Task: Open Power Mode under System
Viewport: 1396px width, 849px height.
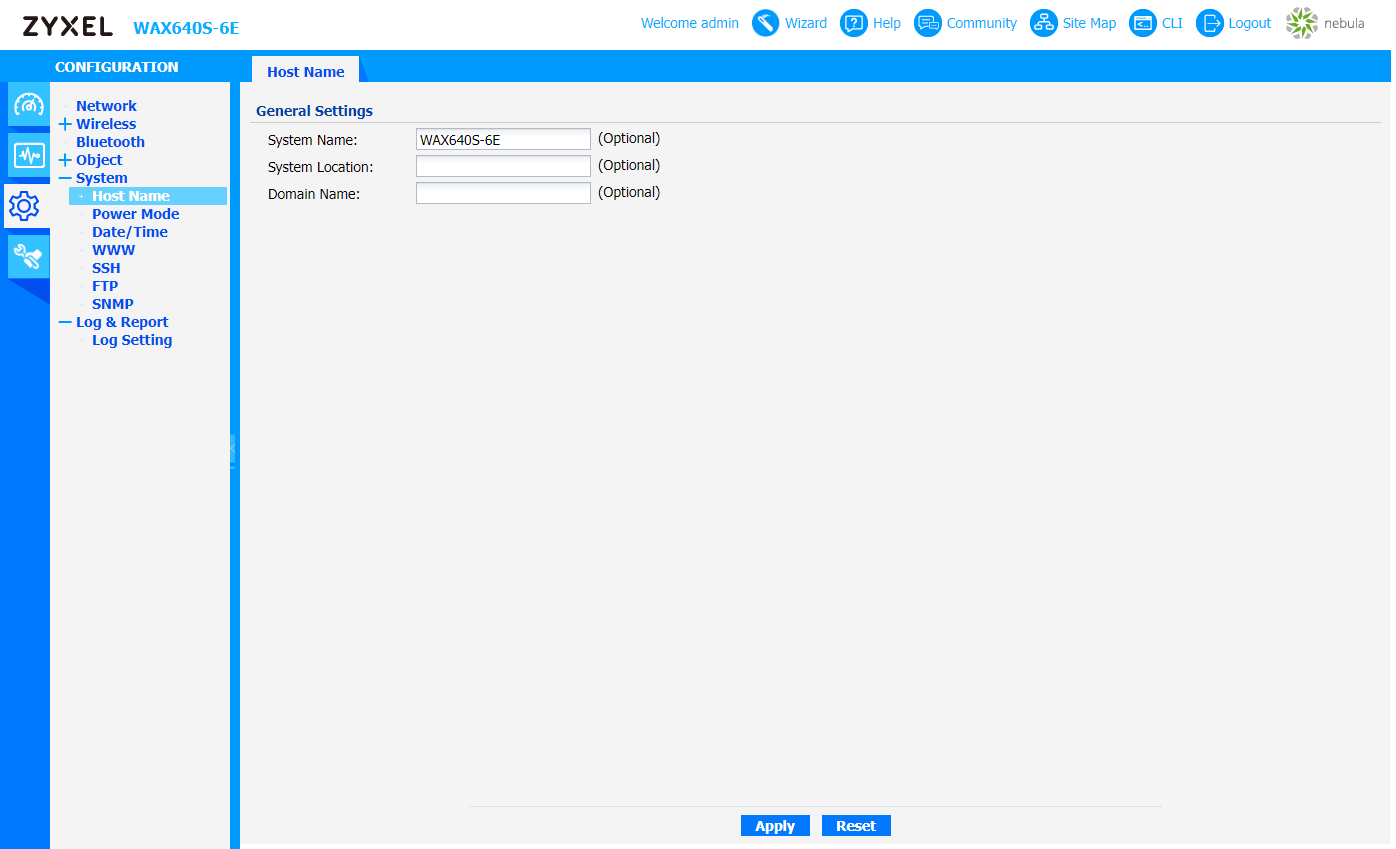Action: point(136,214)
